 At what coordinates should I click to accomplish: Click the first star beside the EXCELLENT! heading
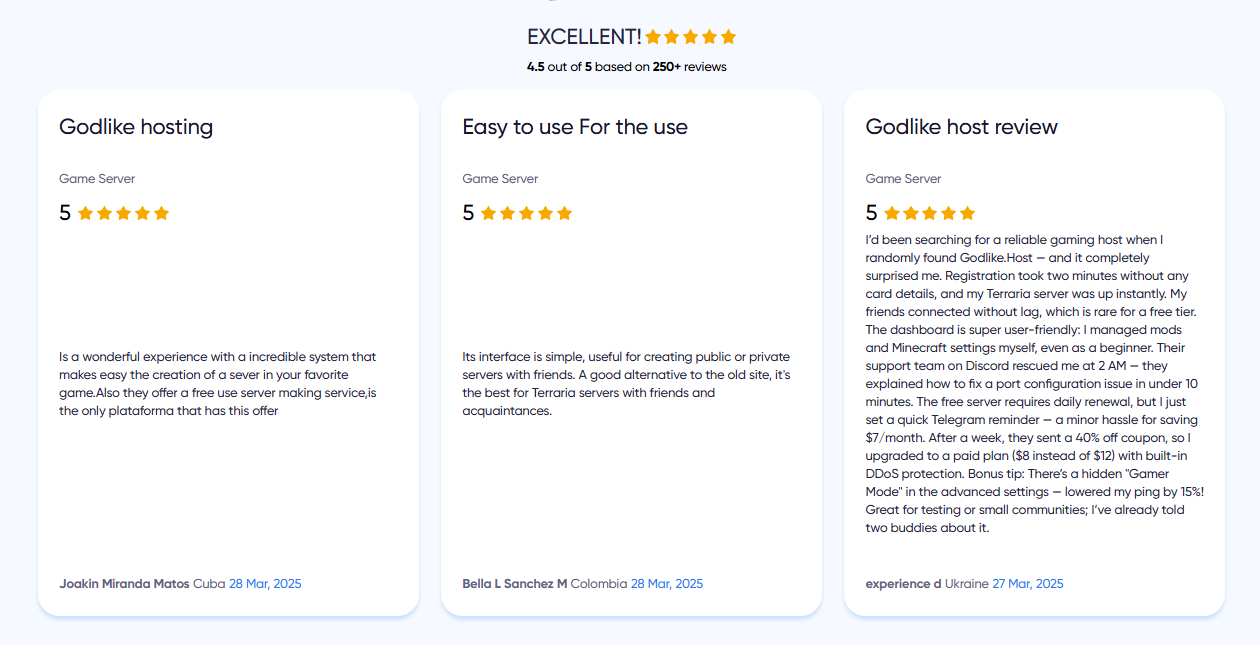click(653, 37)
